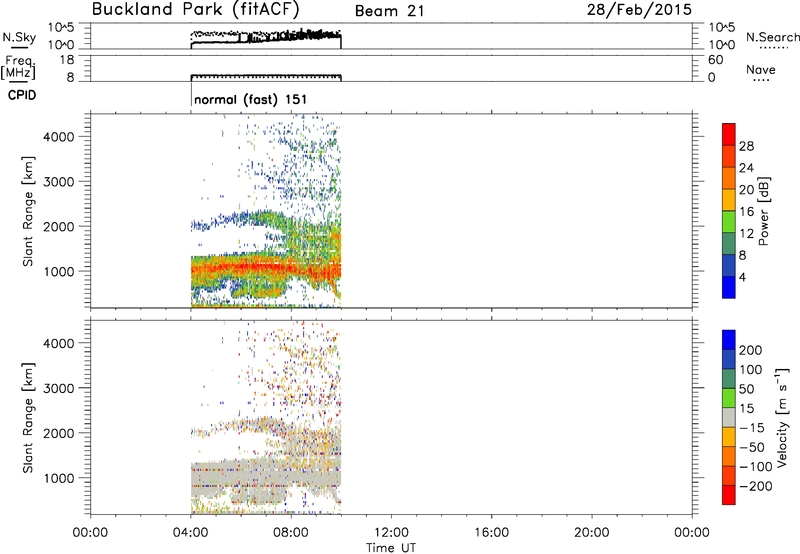Select the 'Nave' legend label
The width and height of the screenshot is (800, 554).
(x=761, y=69)
